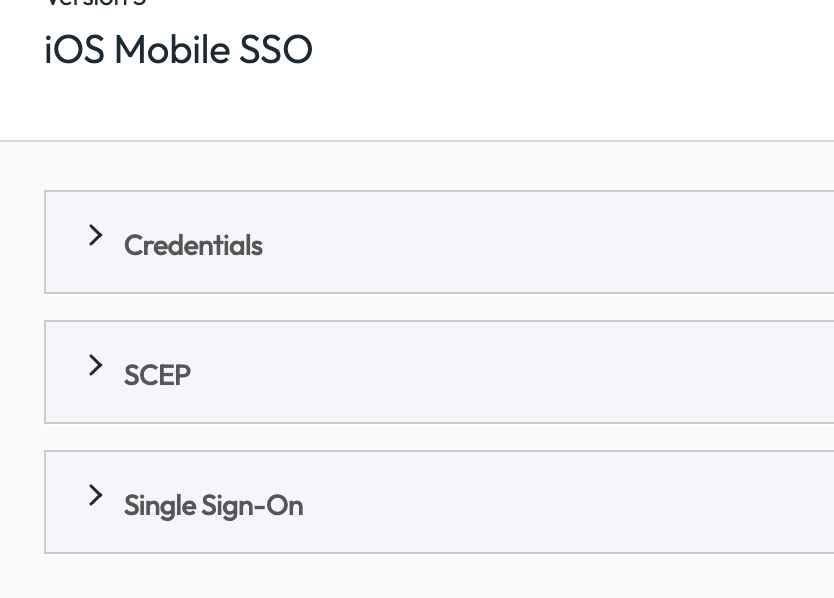Click the chevron icon beside SCEP
The width and height of the screenshot is (834, 598).
[x=96, y=365]
